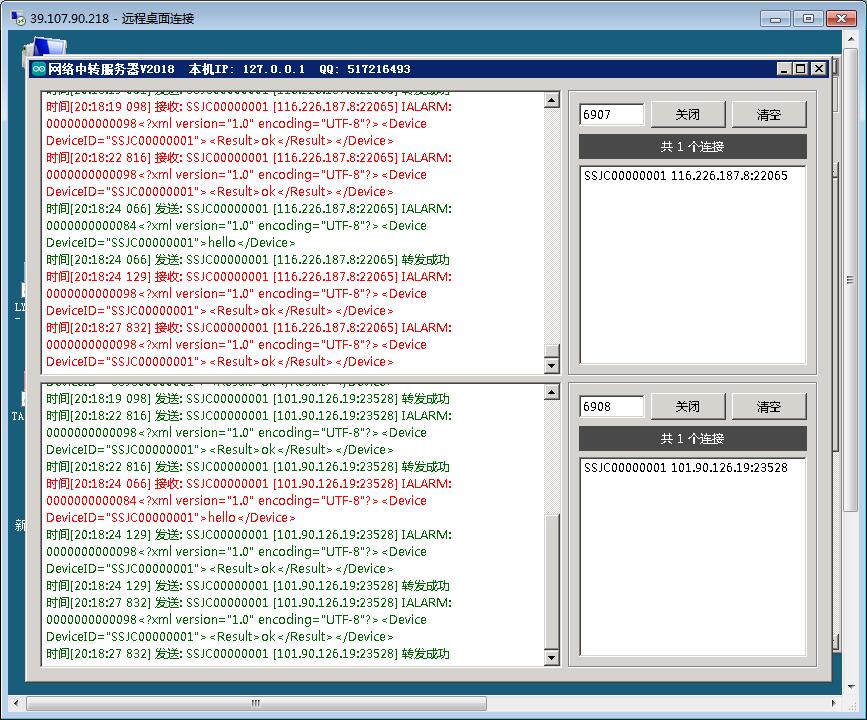This screenshot has height=720, width=867.
Task: Click lower log line 时间[20:18:27 832] 发送 转发成功
Action: (x=248, y=654)
